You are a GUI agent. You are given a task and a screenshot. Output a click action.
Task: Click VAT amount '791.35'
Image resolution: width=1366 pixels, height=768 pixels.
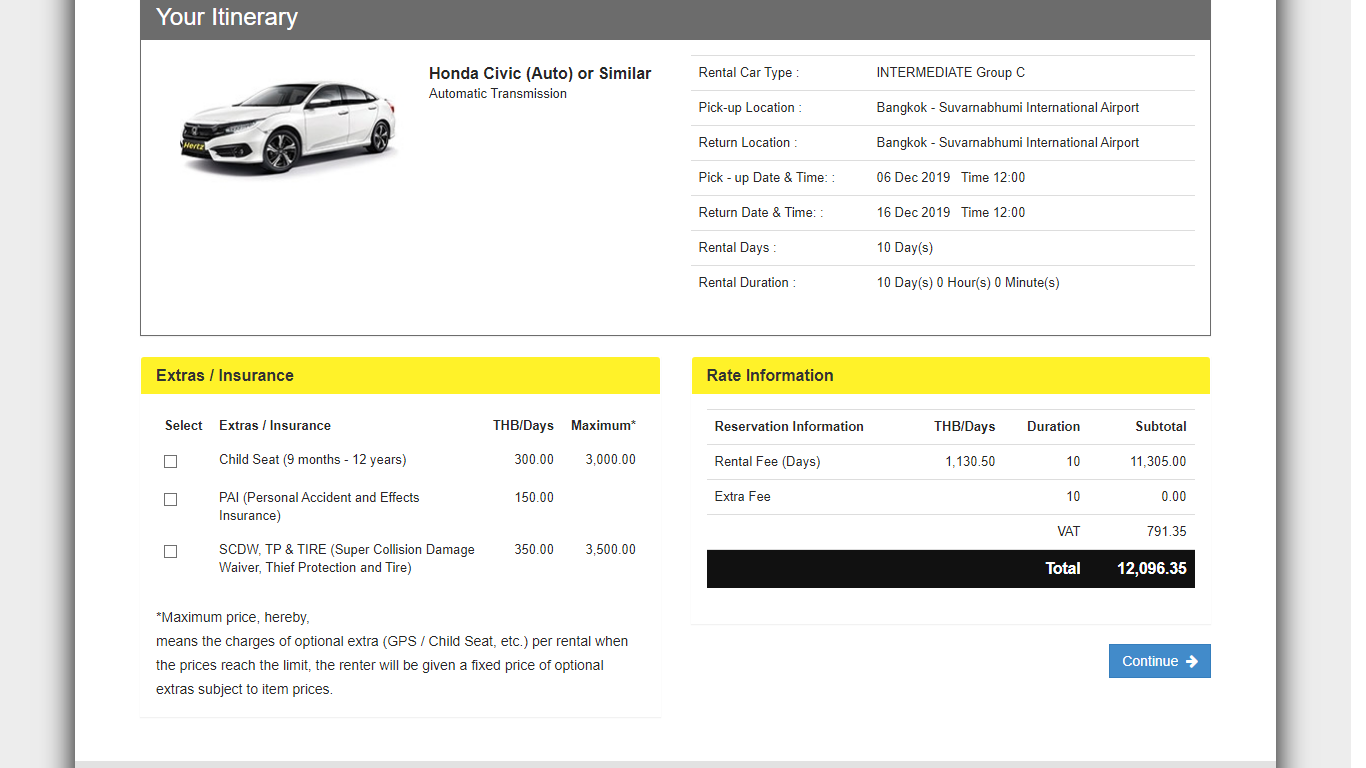tap(1167, 531)
